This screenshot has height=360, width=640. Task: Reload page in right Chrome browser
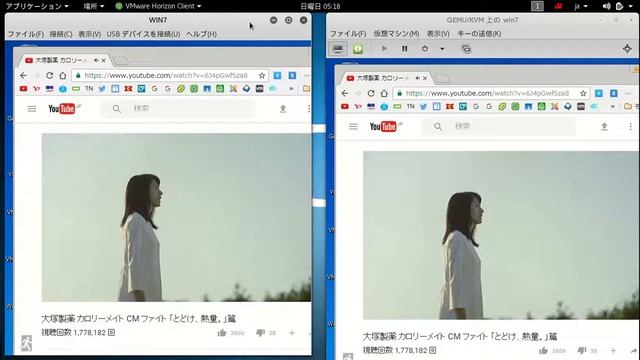pyautogui.click(x=371, y=93)
